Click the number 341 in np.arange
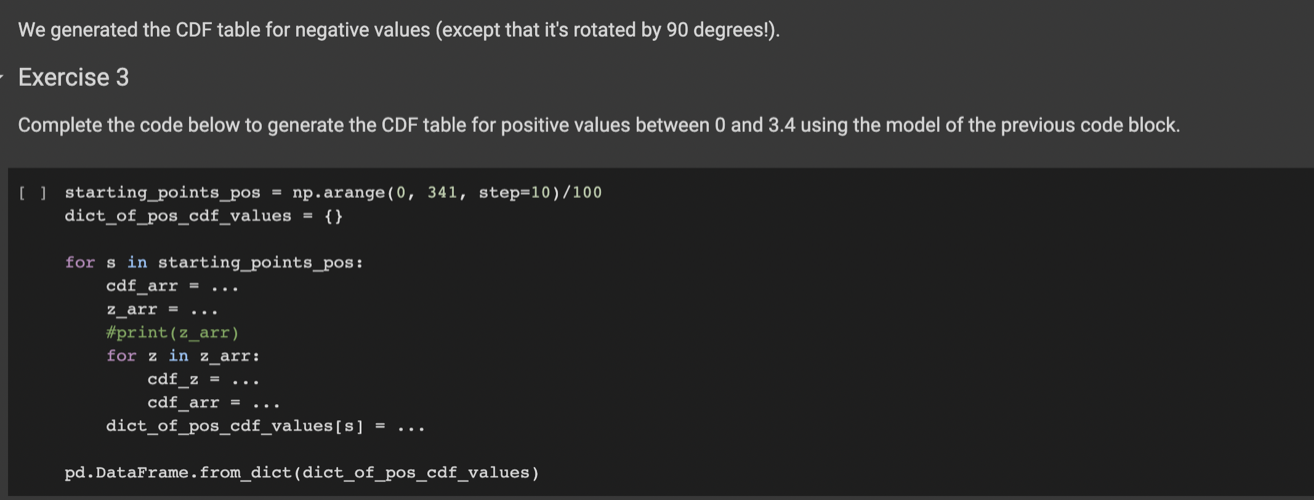Screen dimensions: 1314x500 442,193
